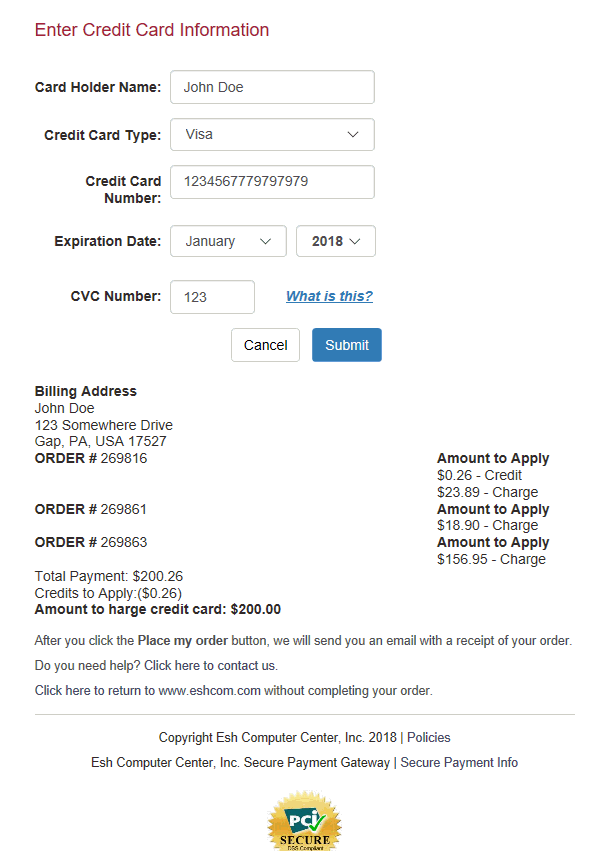Viewport: 597px width, 851px height.
Task: Click the Enter Credit Card Information heading
Action: (152, 30)
